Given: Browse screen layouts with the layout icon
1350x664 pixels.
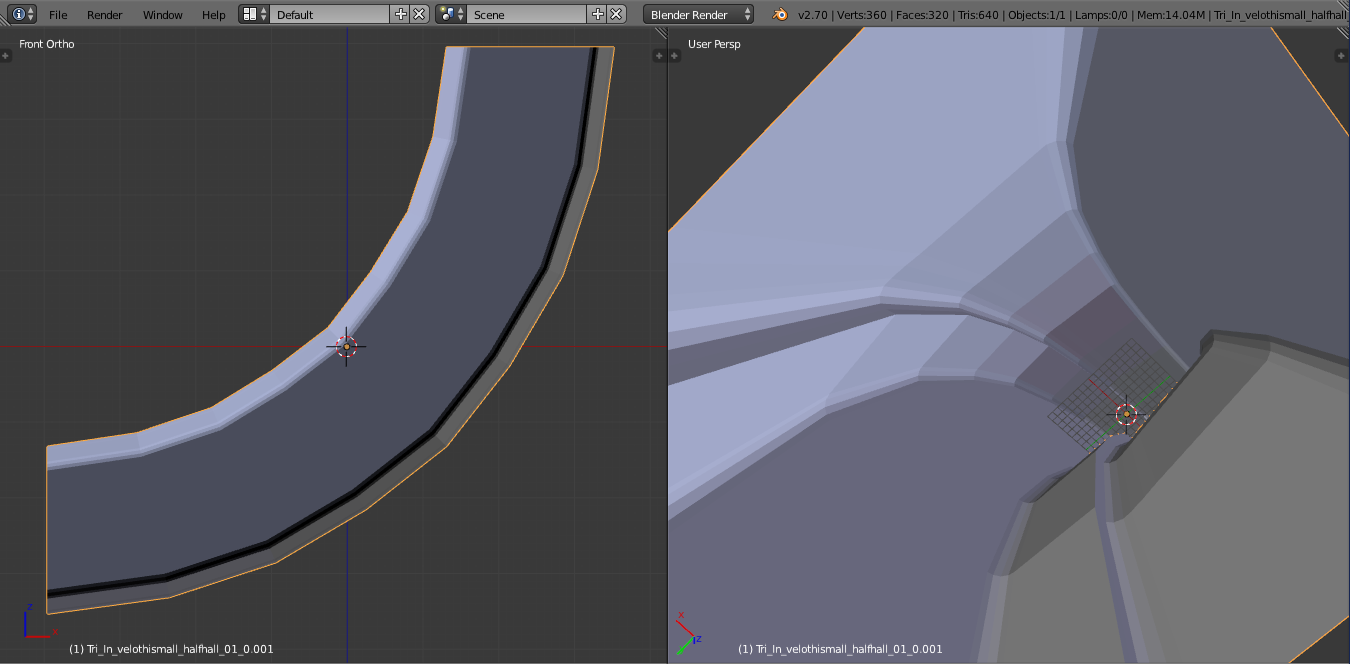Looking at the screenshot, I should pos(255,14).
